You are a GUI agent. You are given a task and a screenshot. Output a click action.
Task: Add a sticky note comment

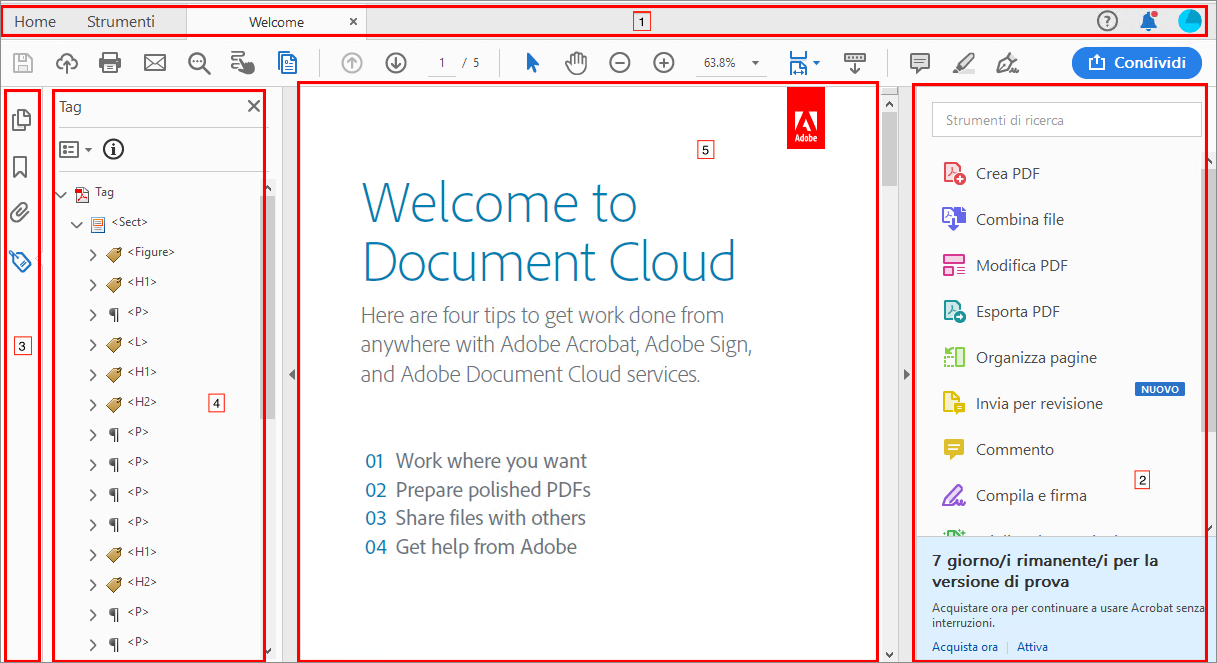(x=920, y=63)
